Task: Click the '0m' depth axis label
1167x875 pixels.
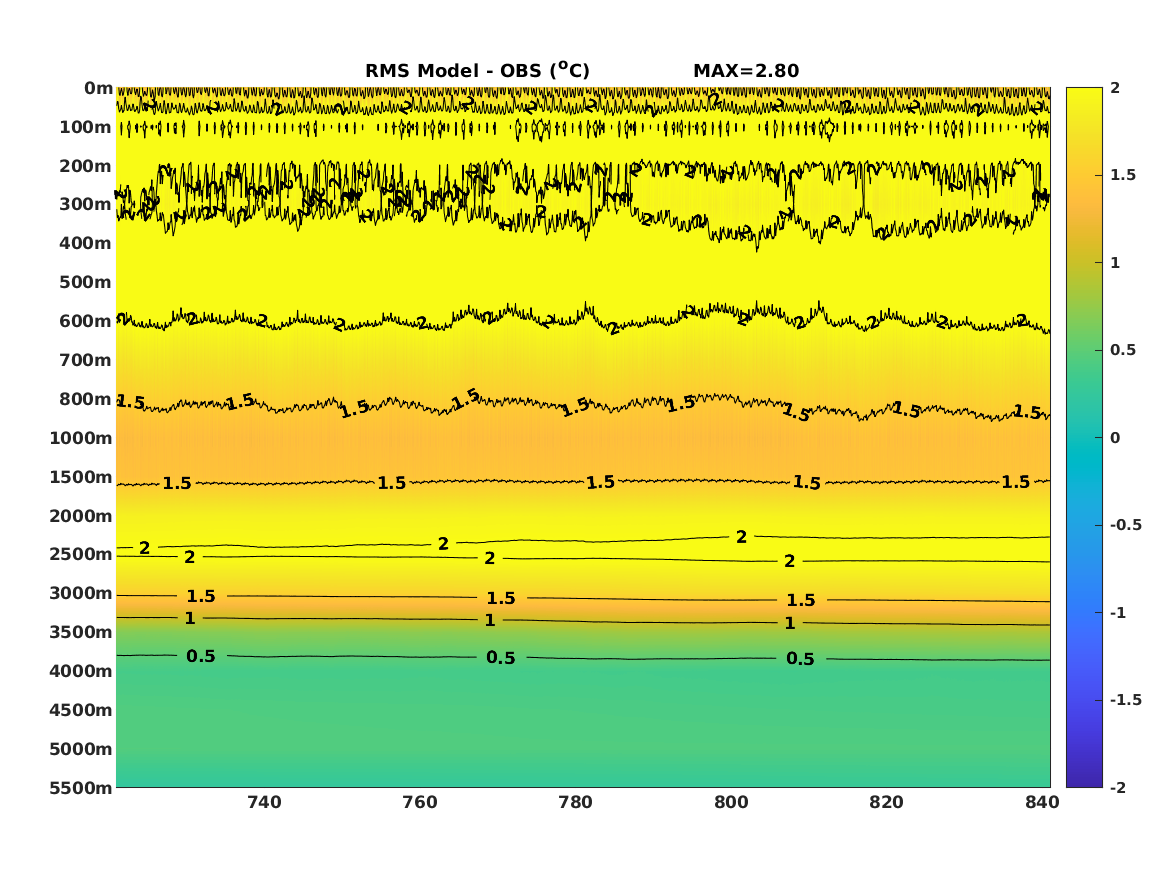Action: 98,89
